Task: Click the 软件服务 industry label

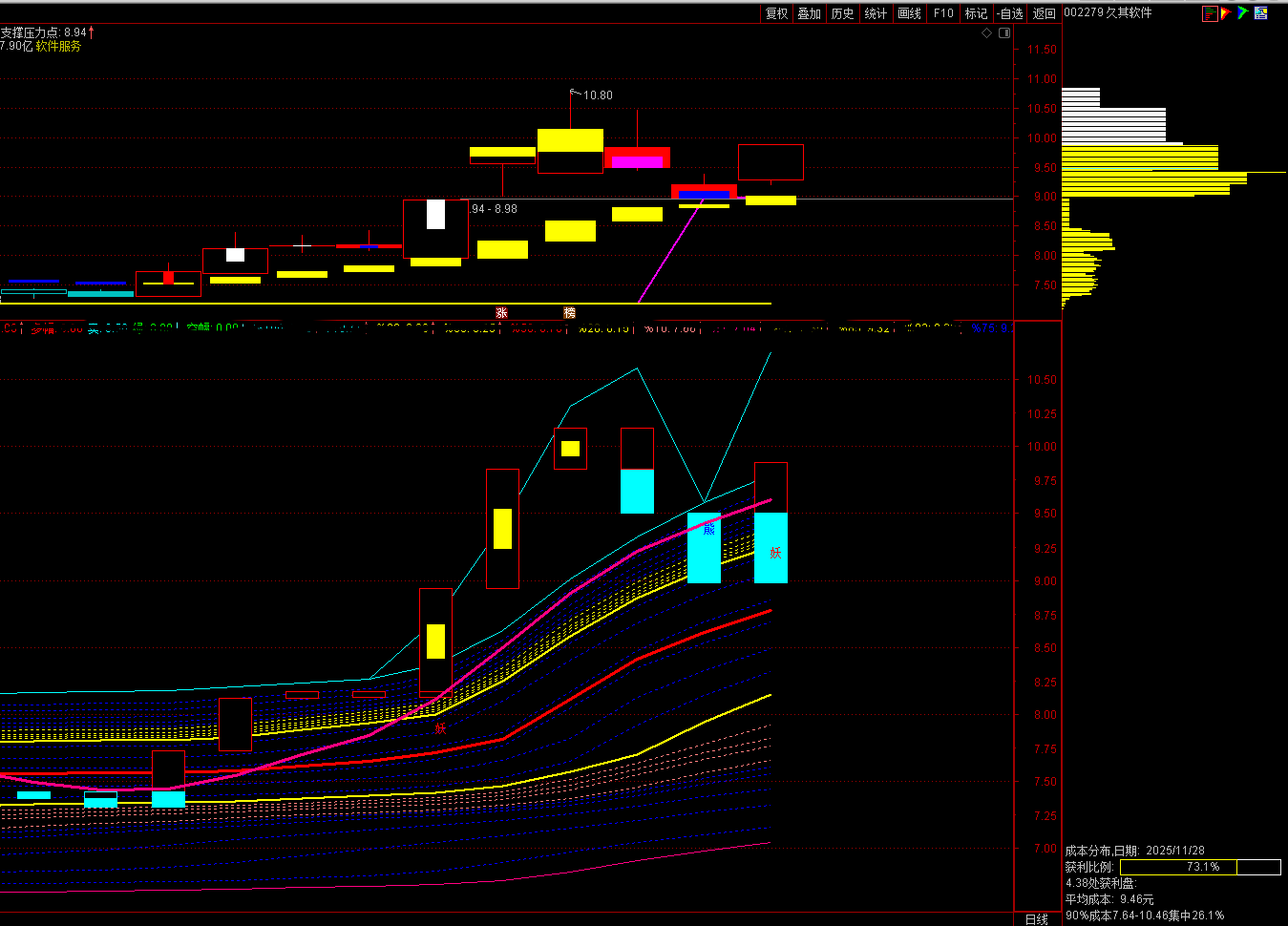Action: click(x=58, y=46)
